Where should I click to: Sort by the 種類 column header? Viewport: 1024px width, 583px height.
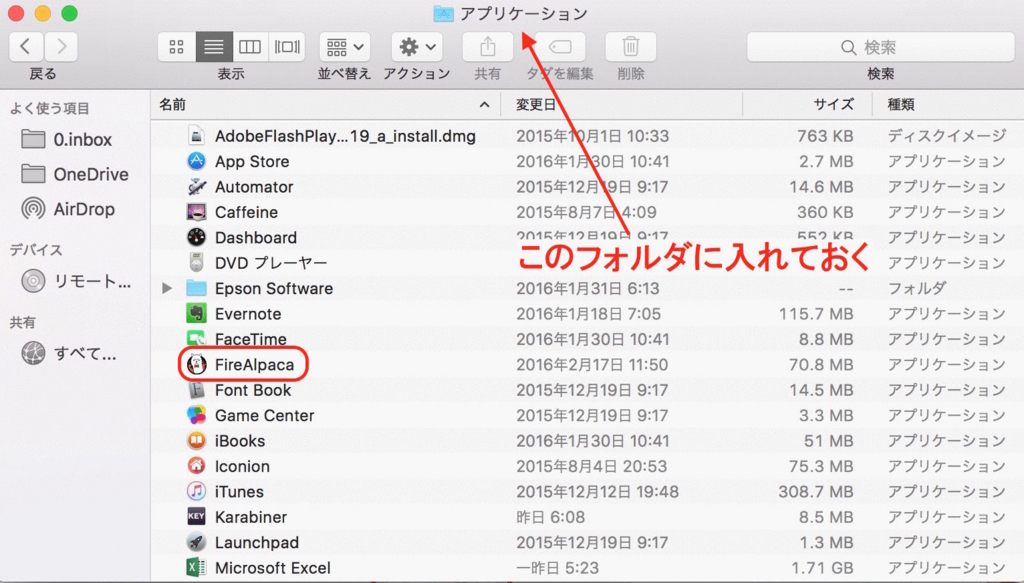pyautogui.click(x=948, y=104)
